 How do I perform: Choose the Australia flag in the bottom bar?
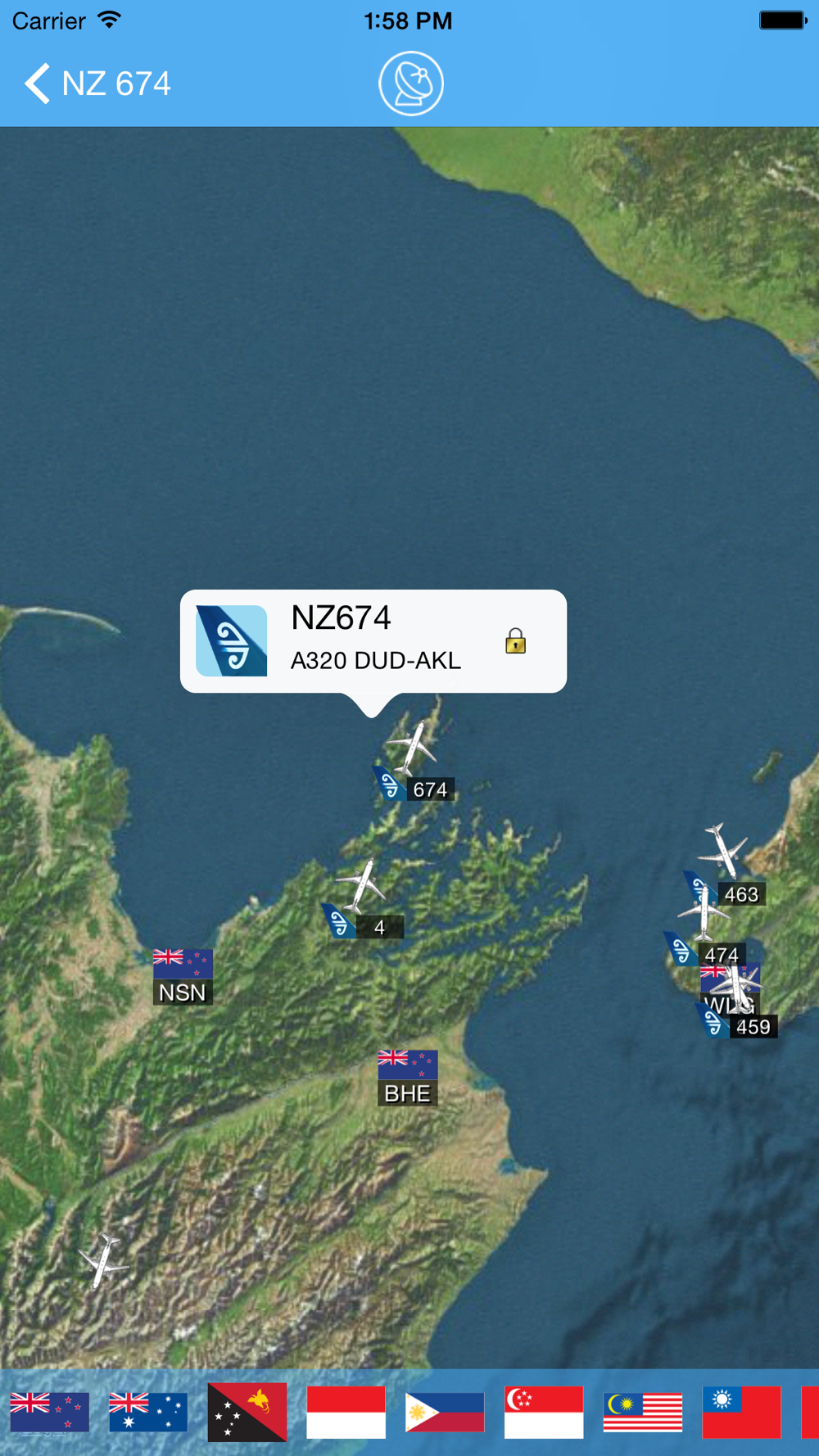[x=148, y=1413]
